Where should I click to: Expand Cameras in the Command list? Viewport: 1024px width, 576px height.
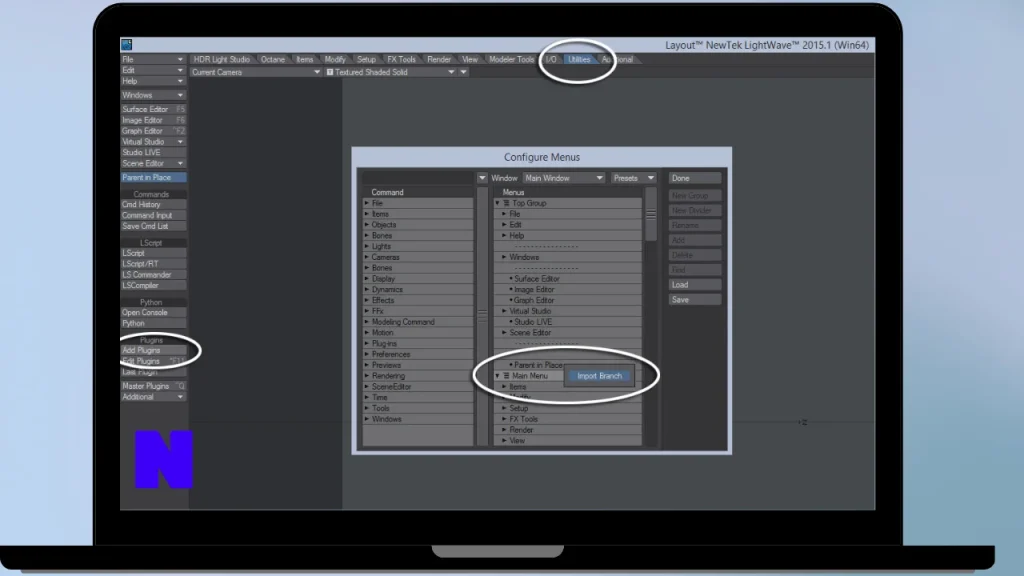[367, 257]
